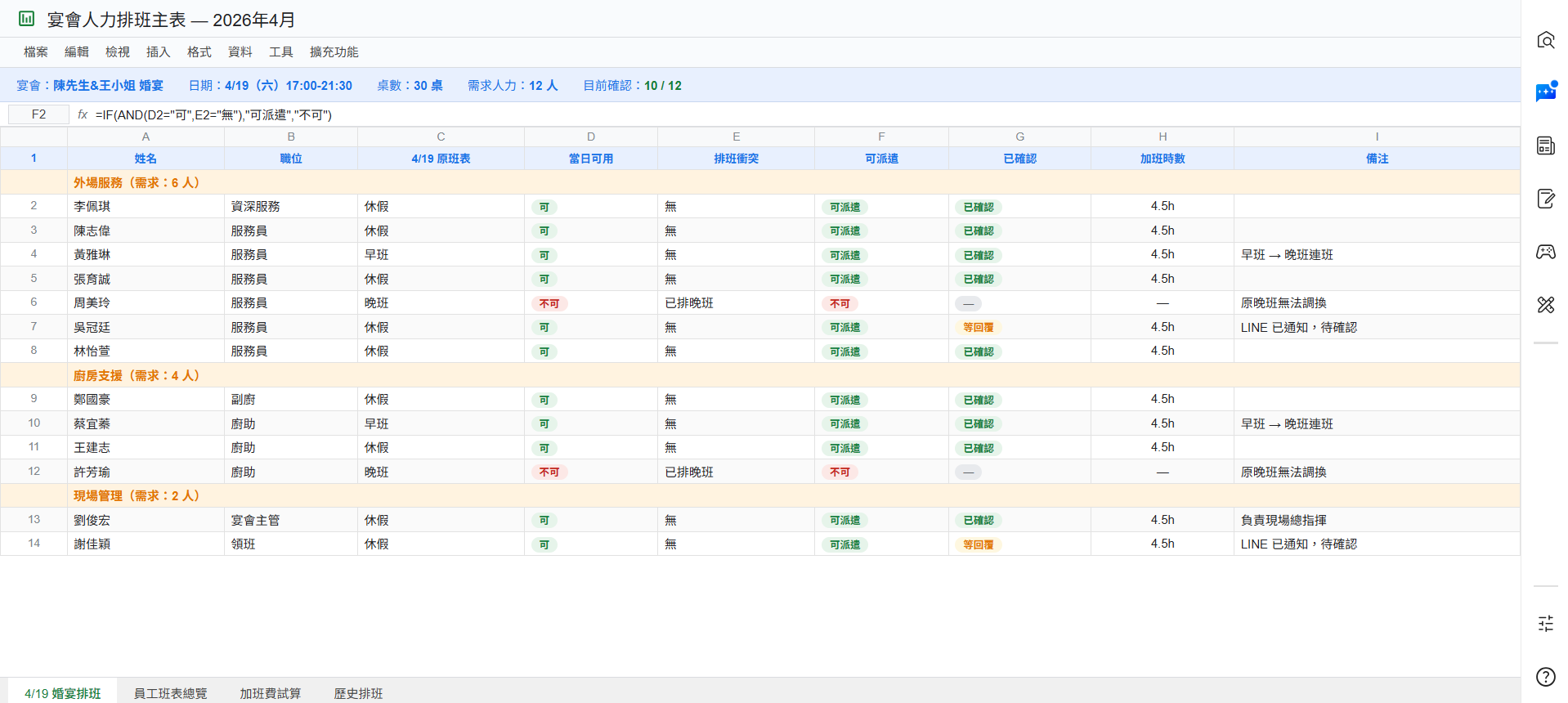Click 已排晚班 conflict cell for 周美玲
Viewport: 1568px width, 703px height.
point(736,302)
